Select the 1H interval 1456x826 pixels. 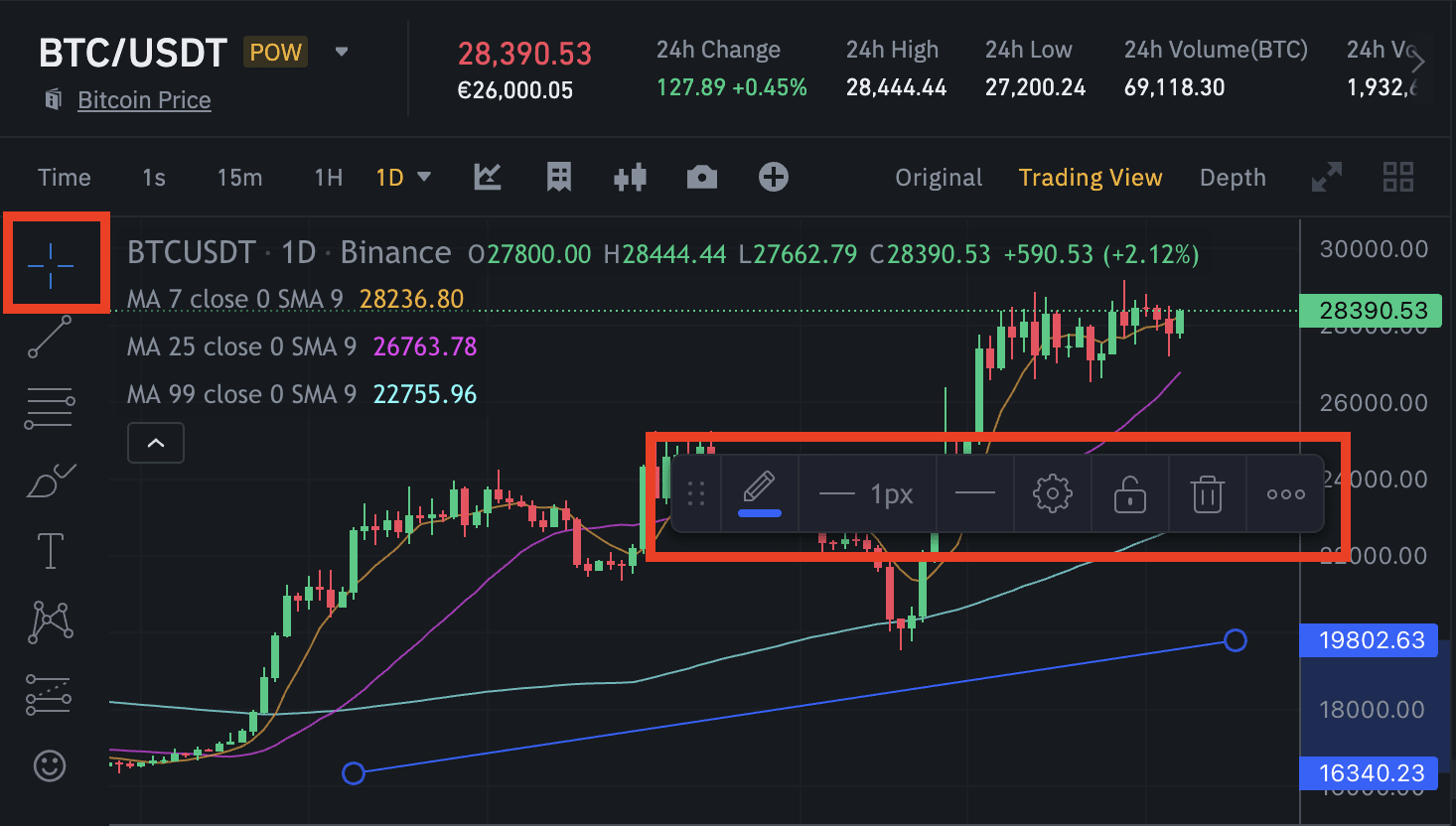329,178
